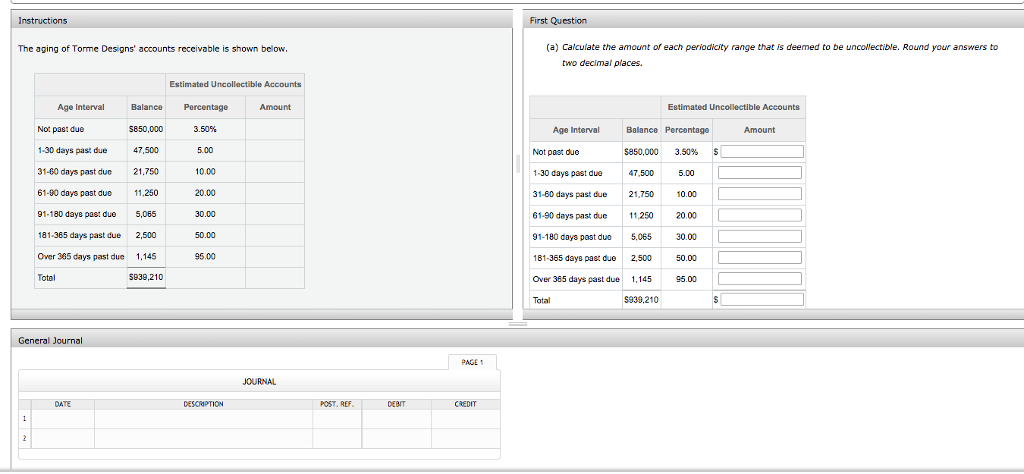
Task: Click the Over 365 days past due amount field
Action: click(x=760, y=279)
